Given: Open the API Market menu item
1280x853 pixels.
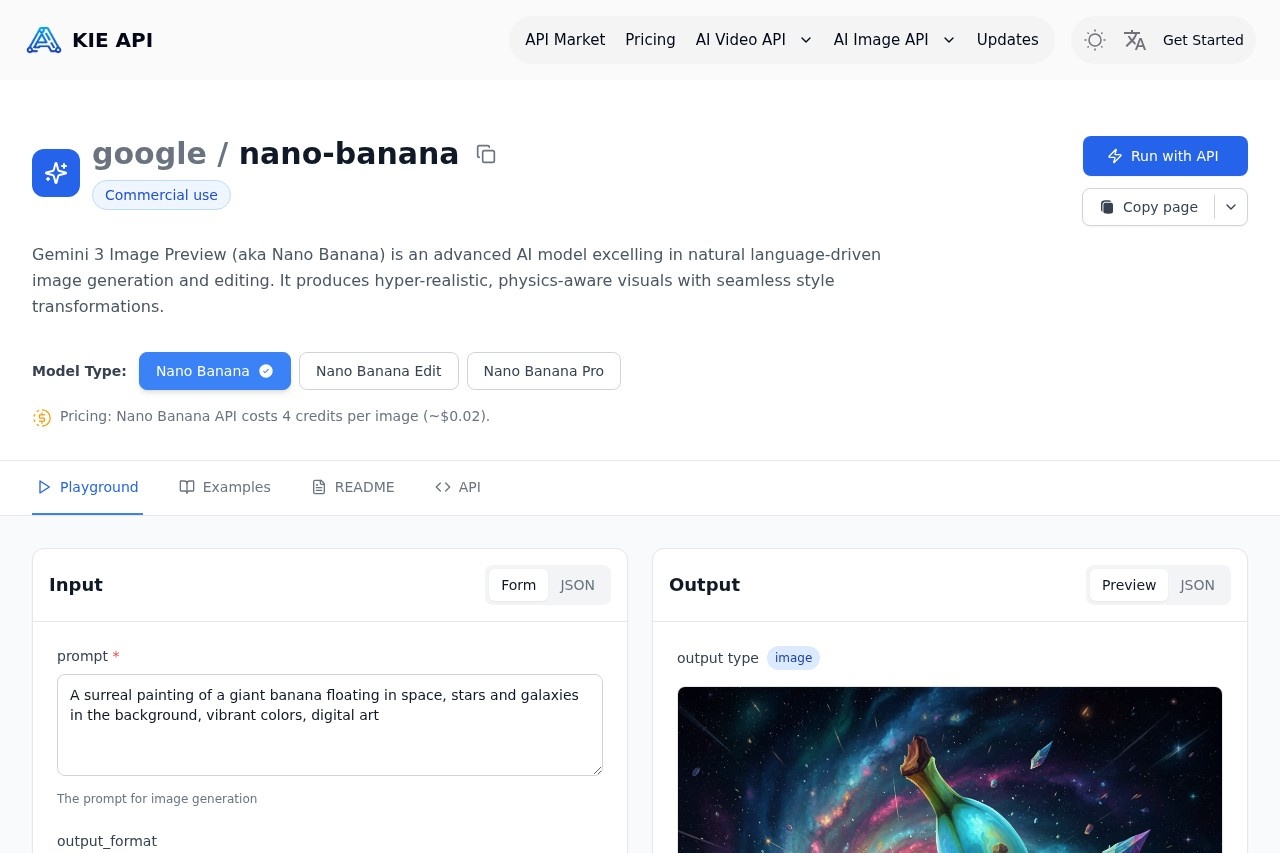Looking at the screenshot, I should click(565, 40).
